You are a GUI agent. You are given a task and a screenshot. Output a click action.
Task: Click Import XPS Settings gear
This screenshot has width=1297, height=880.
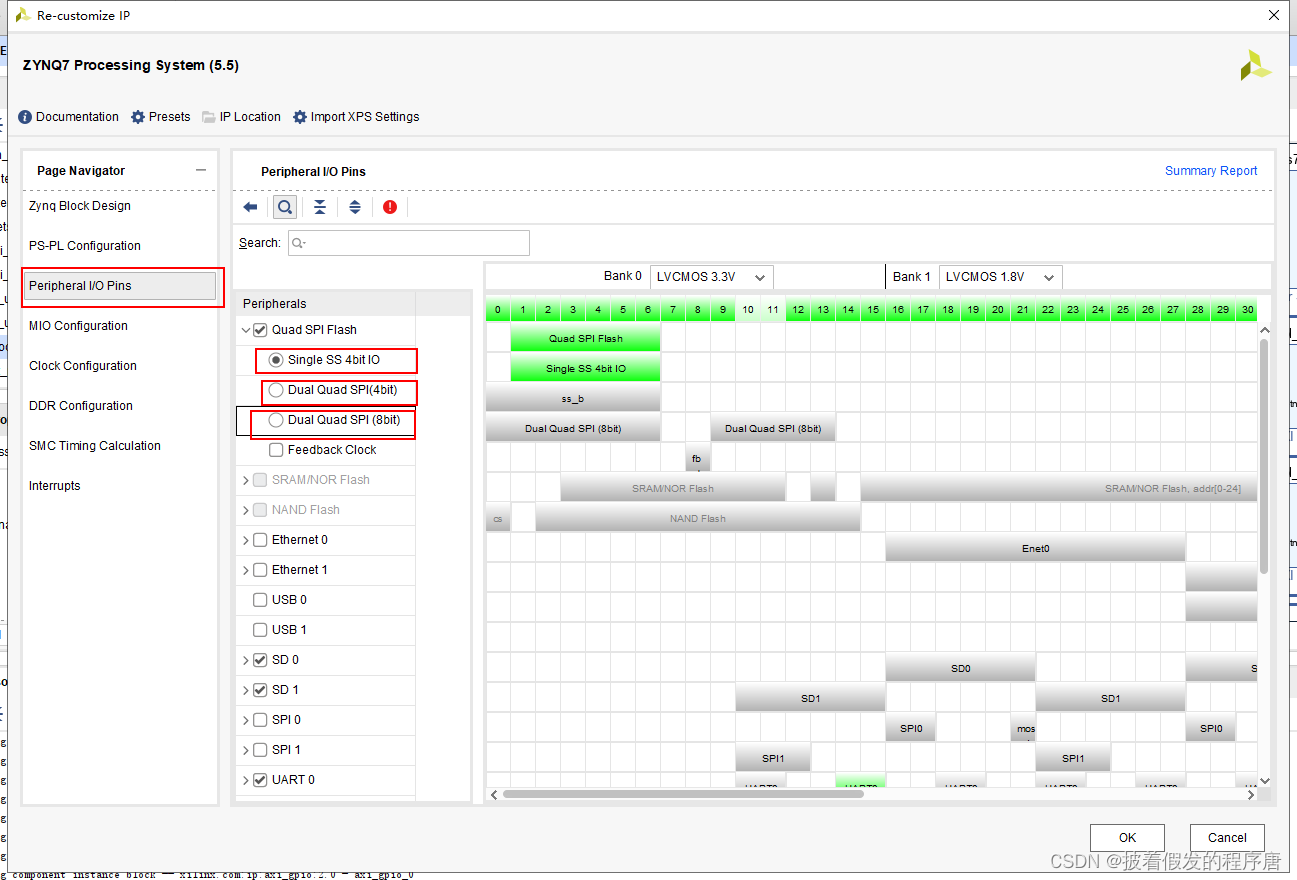point(300,117)
